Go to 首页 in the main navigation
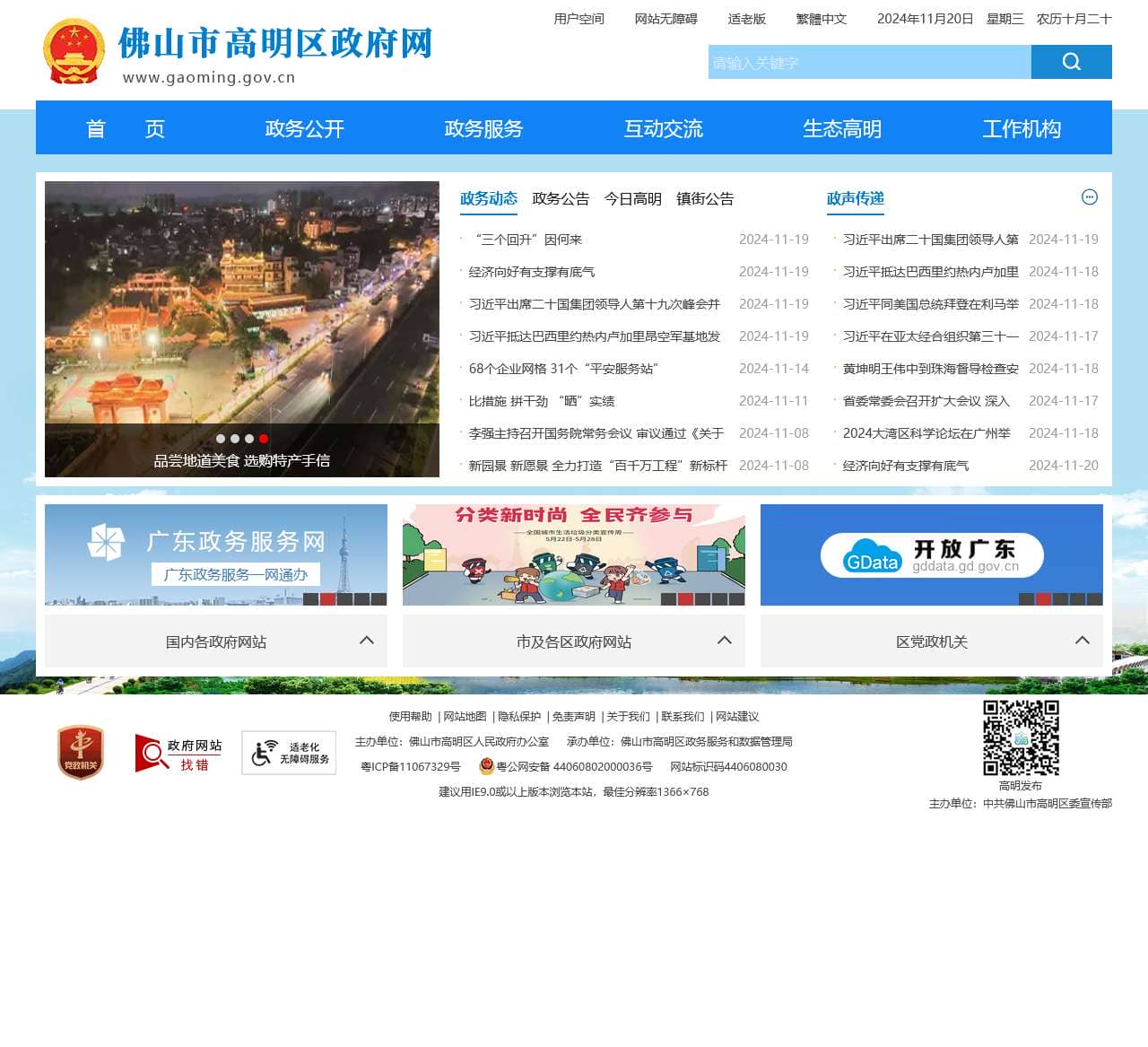This screenshot has height=1047, width=1148. [x=126, y=129]
